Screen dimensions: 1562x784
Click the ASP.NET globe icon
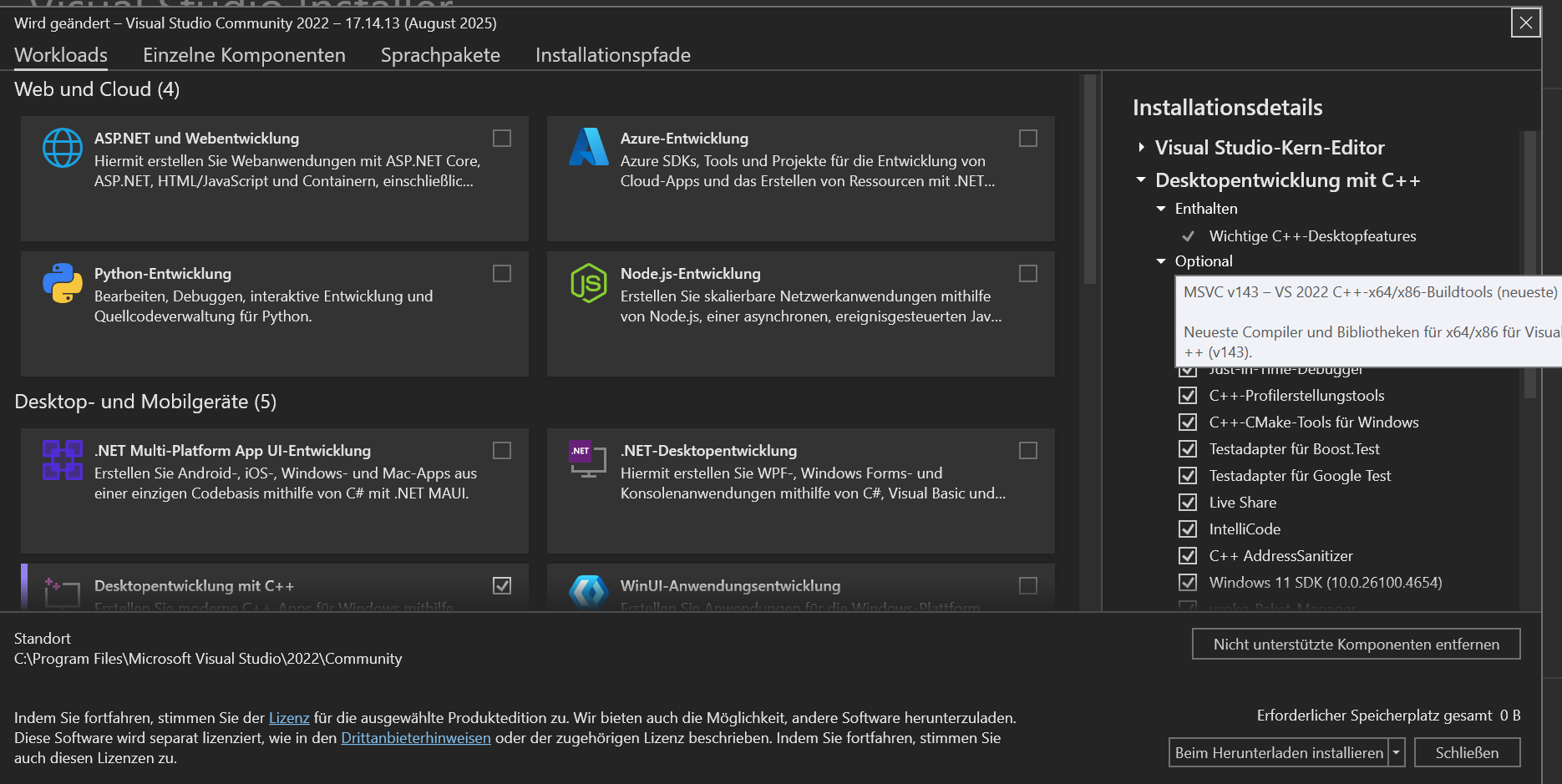pyautogui.click(x=63, y=149)
